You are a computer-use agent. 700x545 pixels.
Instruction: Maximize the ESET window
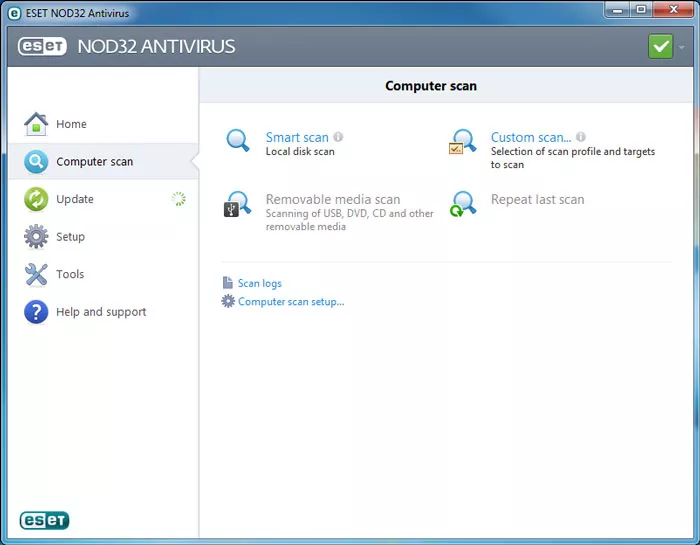tap(641, 9)
